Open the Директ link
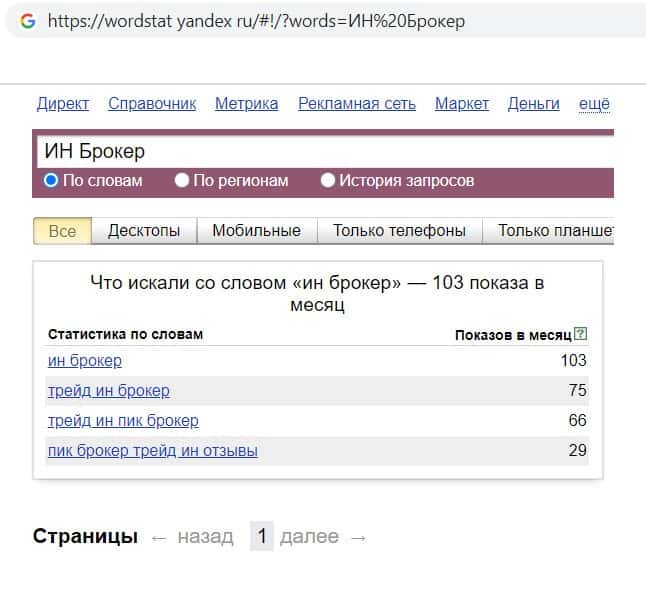The image size is (646, 600). pos(63,104)
